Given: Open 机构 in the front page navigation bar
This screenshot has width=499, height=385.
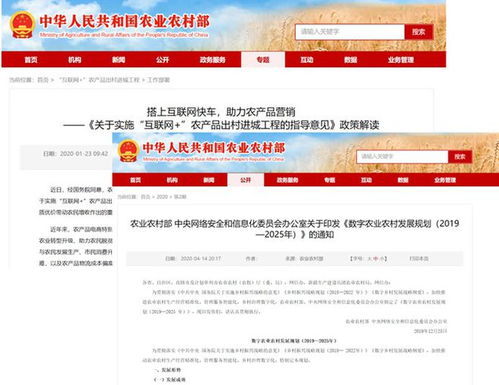Looking at the screenshot, I should (x=172, y=180).
